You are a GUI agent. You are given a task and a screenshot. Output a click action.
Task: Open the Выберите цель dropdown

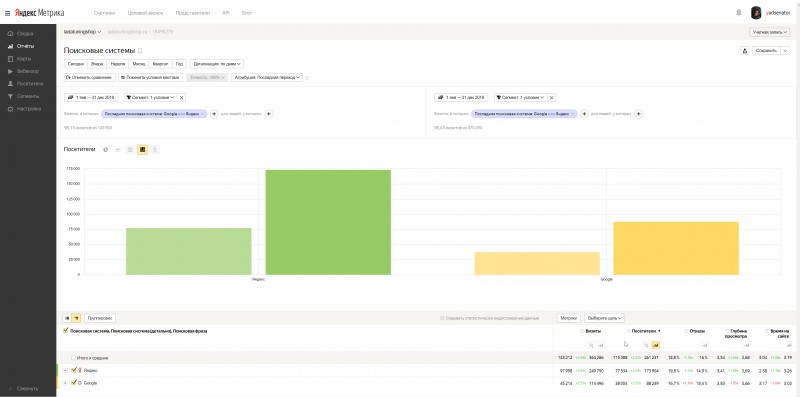tap(605, 318)
